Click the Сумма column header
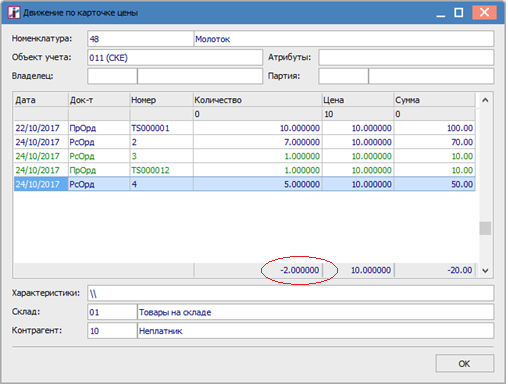 click(x=435, y=100)
